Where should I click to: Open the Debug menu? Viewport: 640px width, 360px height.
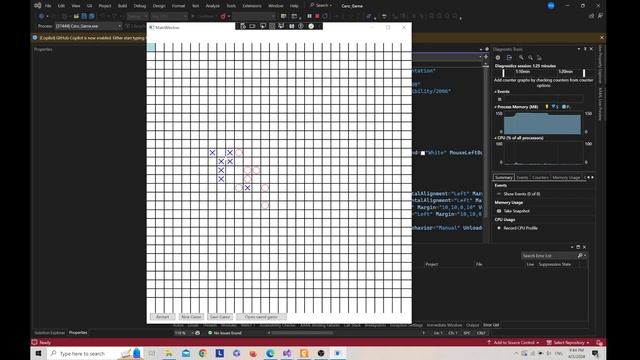coord(140,6)
